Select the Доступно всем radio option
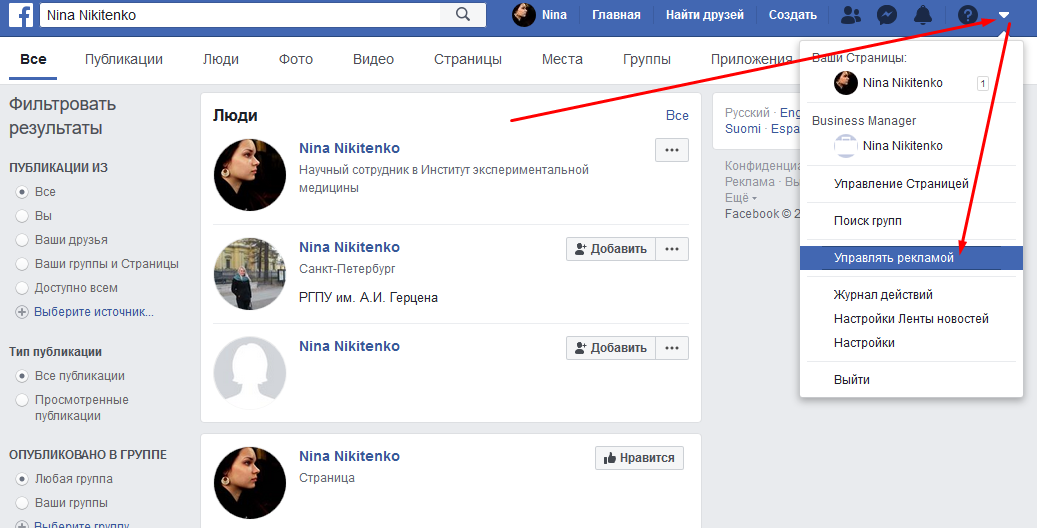The image size is (1037, 528). click(22, 288)
